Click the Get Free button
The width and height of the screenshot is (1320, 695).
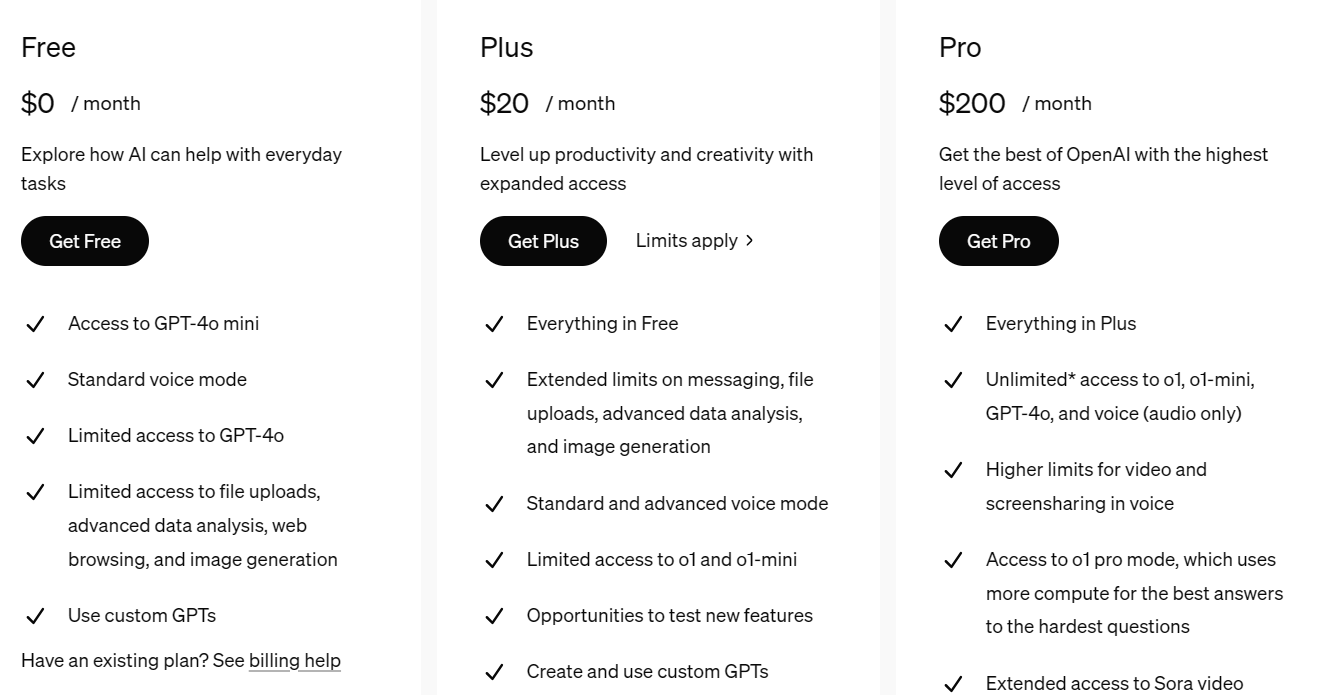(x=85, y=241)
